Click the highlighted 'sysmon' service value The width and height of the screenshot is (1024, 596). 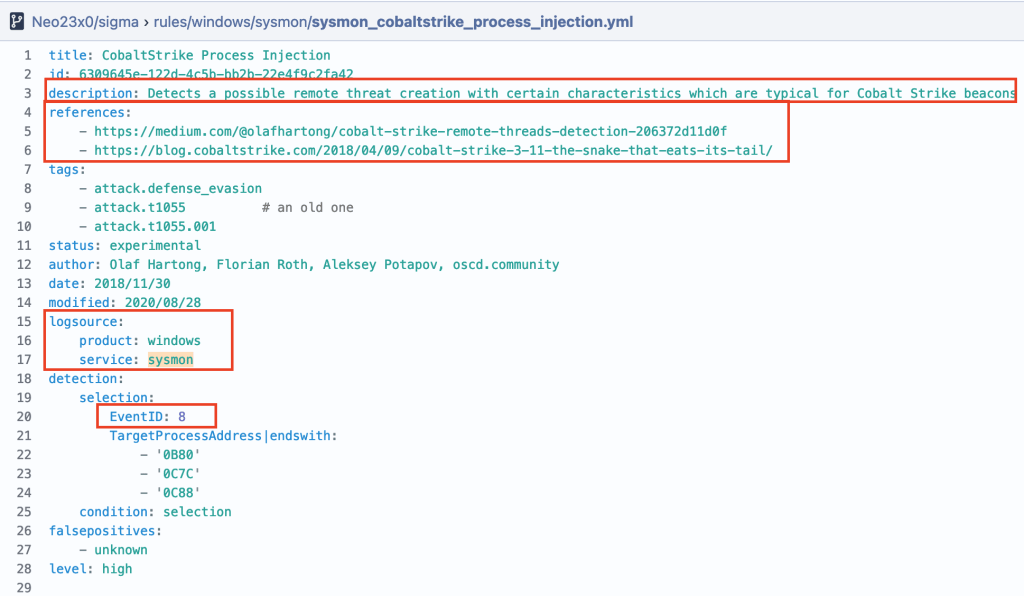(170, 360)
